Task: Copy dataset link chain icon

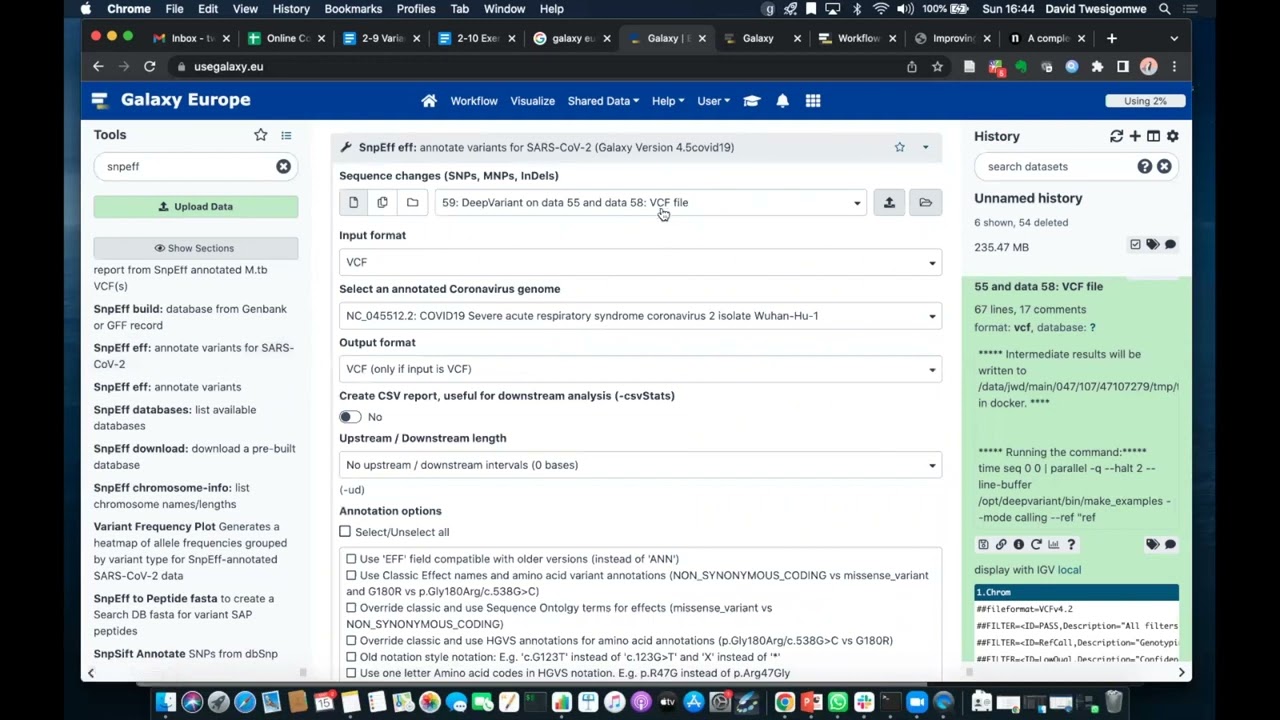Action: click(1001, 545)
